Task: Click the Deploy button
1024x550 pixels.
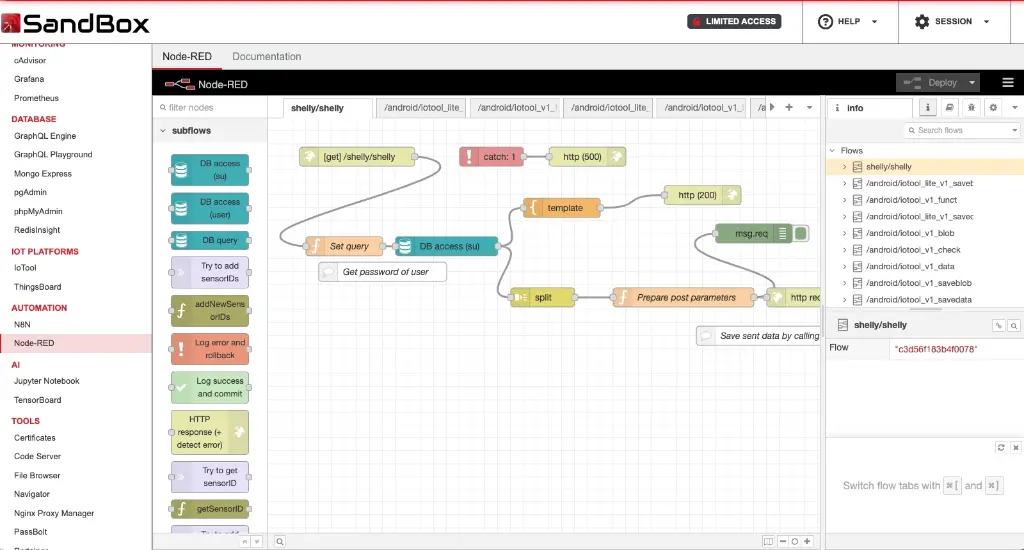Action: click(x=931, y=83)
